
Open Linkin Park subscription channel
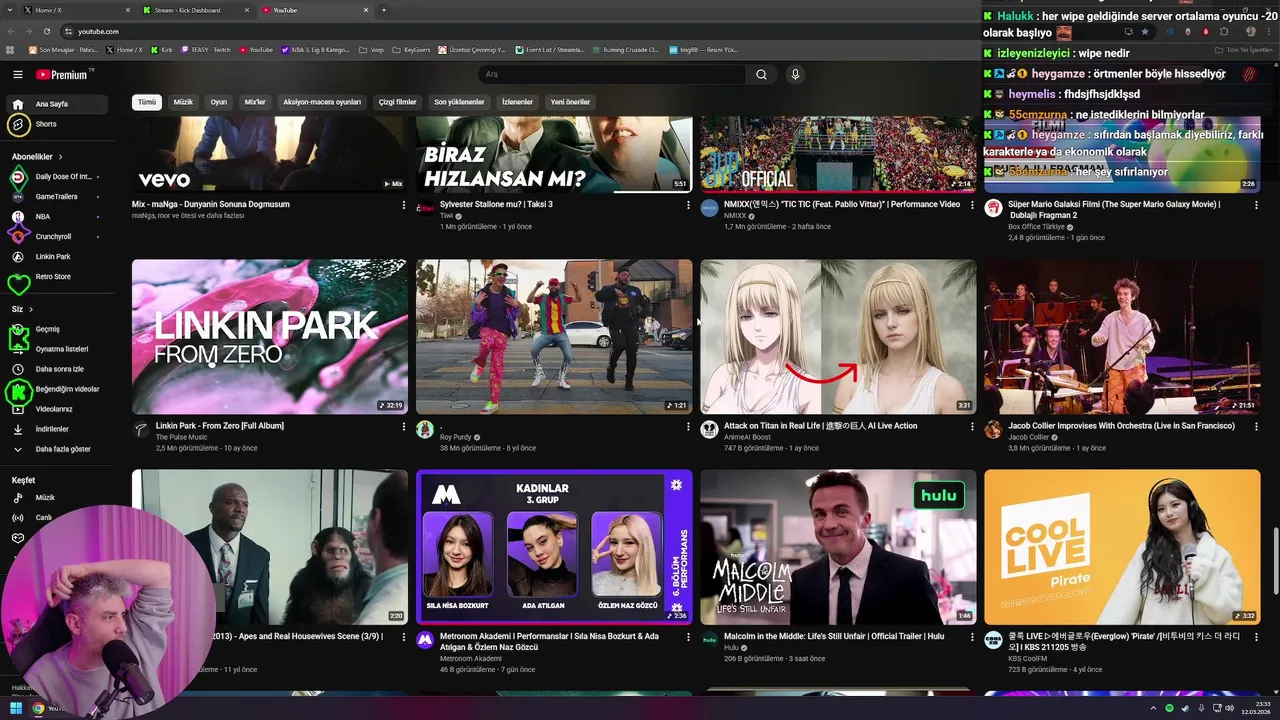coord(58,257)
